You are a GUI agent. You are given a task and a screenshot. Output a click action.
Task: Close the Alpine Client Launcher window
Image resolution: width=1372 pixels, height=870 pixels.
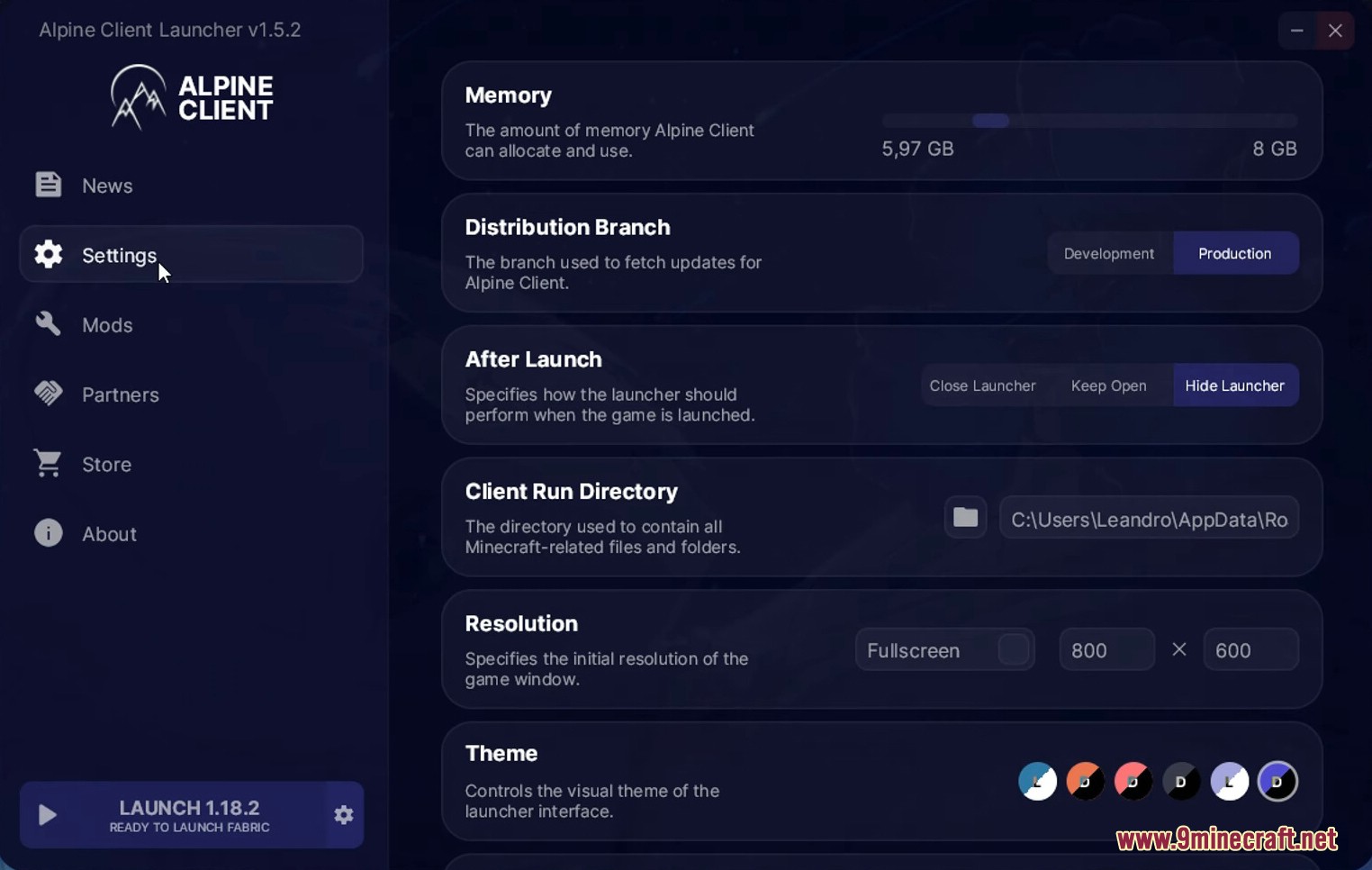point(1335,31)
